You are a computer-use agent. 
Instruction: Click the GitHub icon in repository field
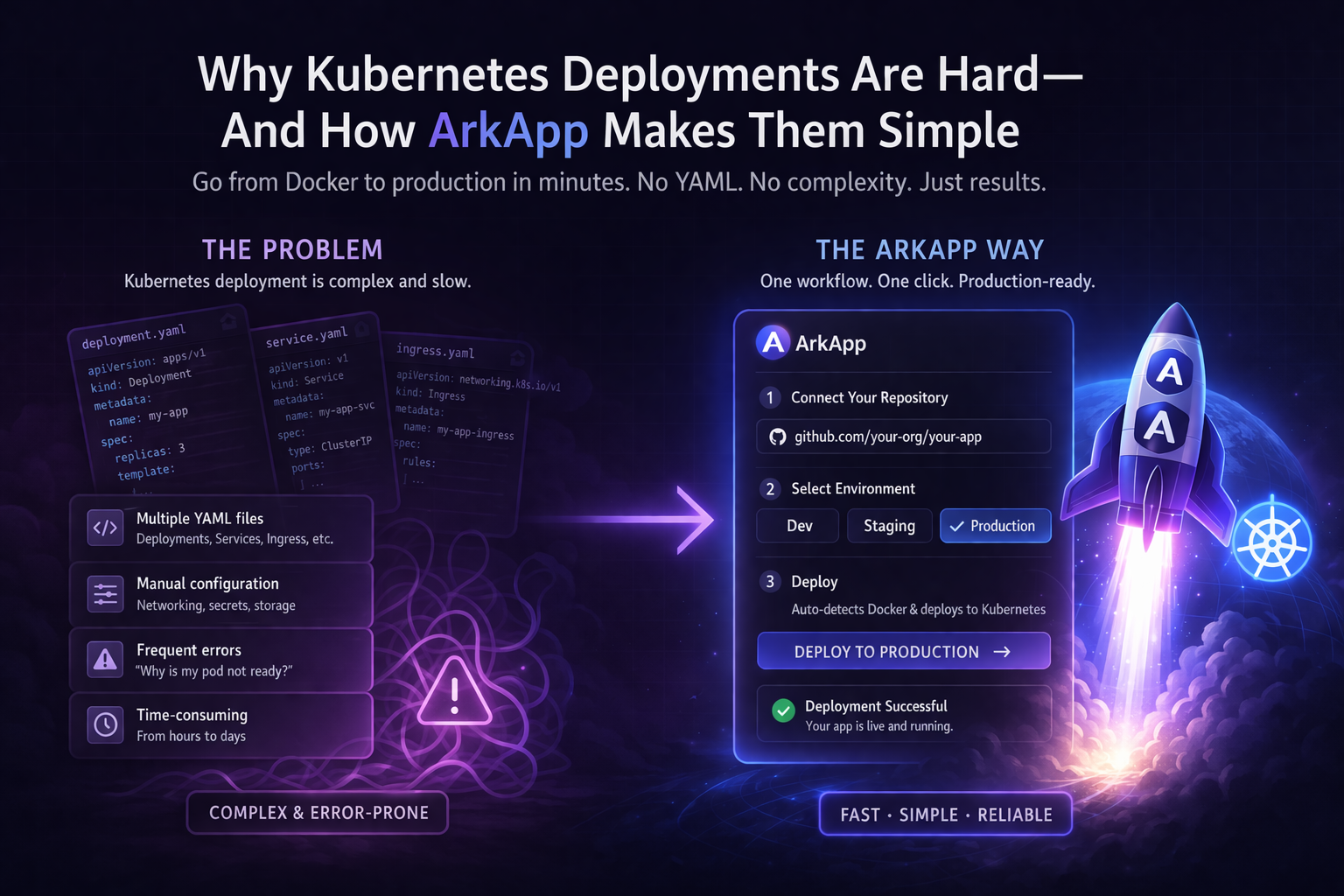(777, 437)
